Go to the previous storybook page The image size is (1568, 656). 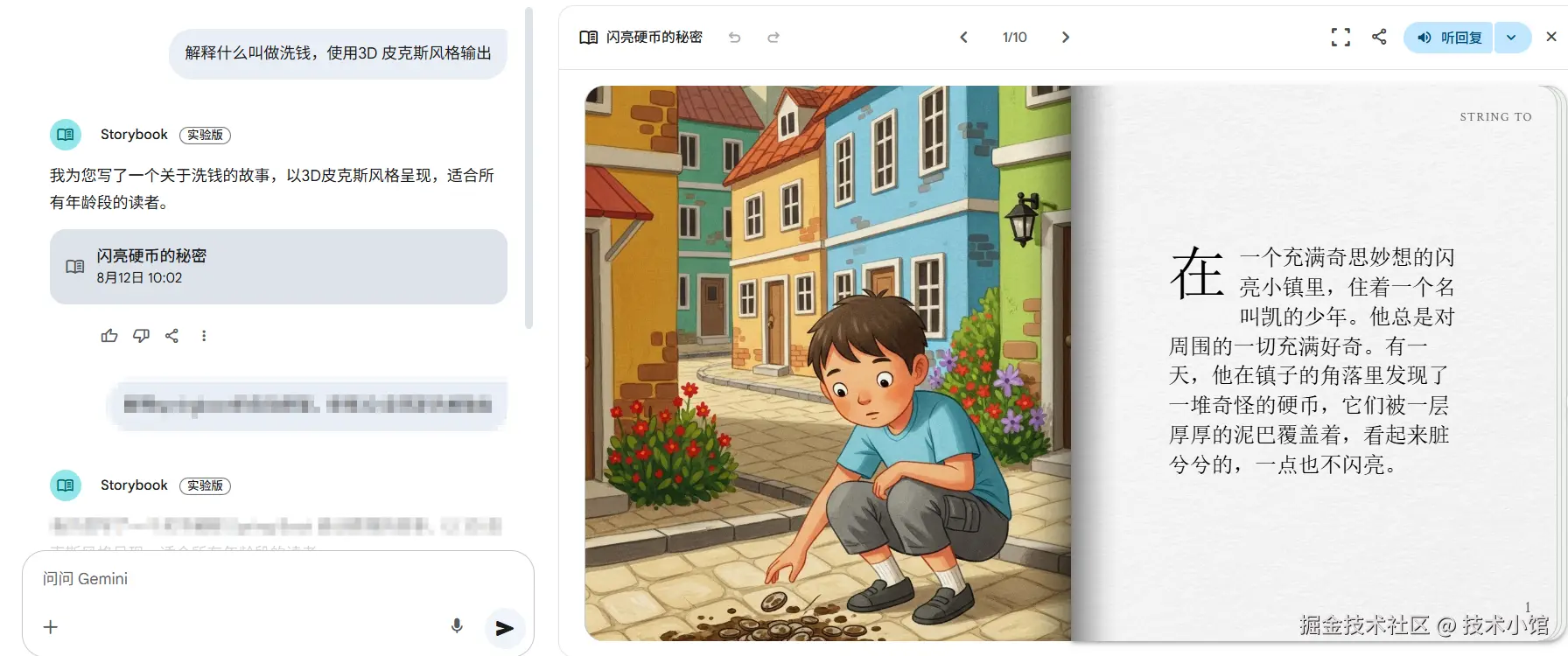pyautogui.click(x=963, y=37)
